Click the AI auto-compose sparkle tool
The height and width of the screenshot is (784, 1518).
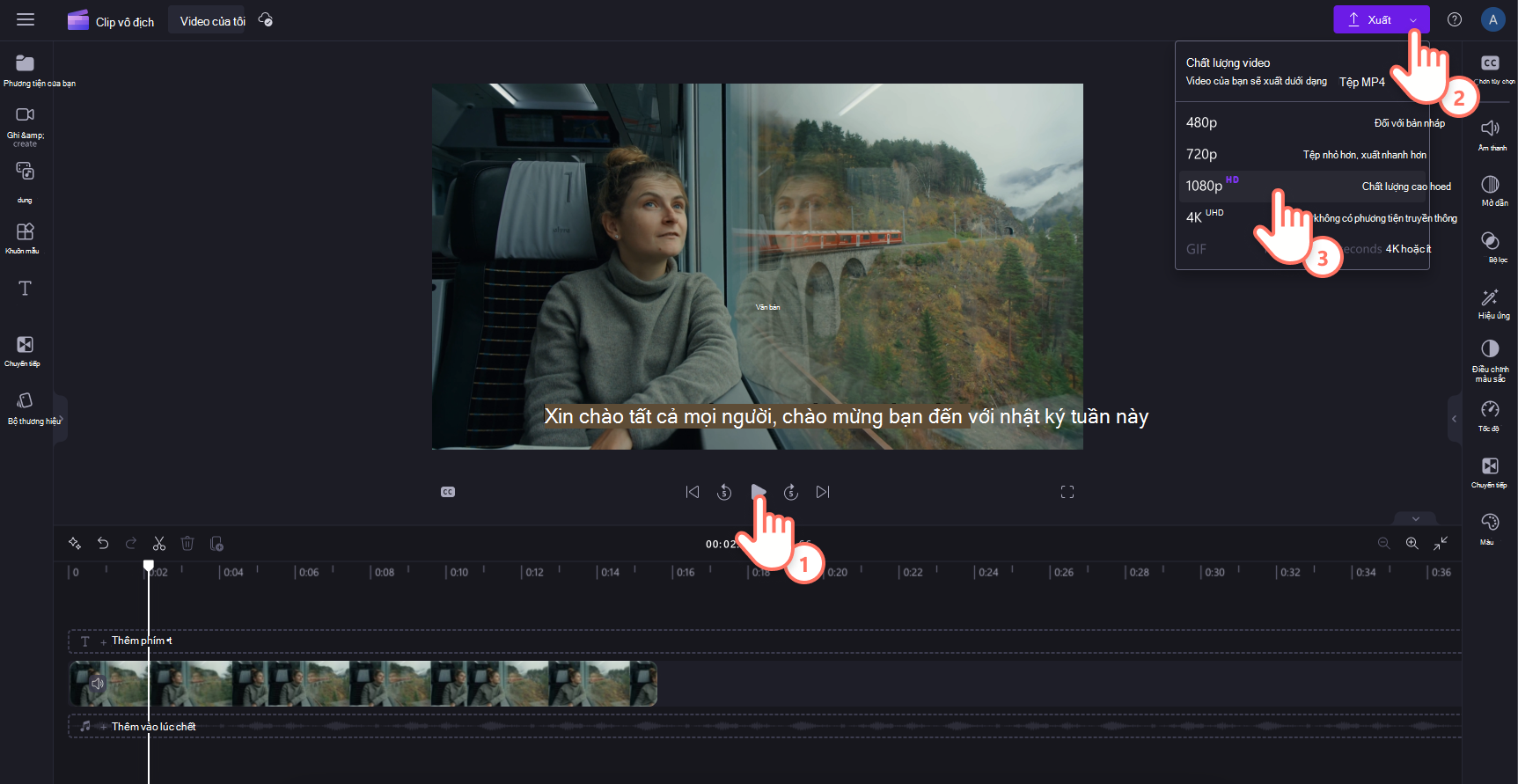tap(75, 543)
